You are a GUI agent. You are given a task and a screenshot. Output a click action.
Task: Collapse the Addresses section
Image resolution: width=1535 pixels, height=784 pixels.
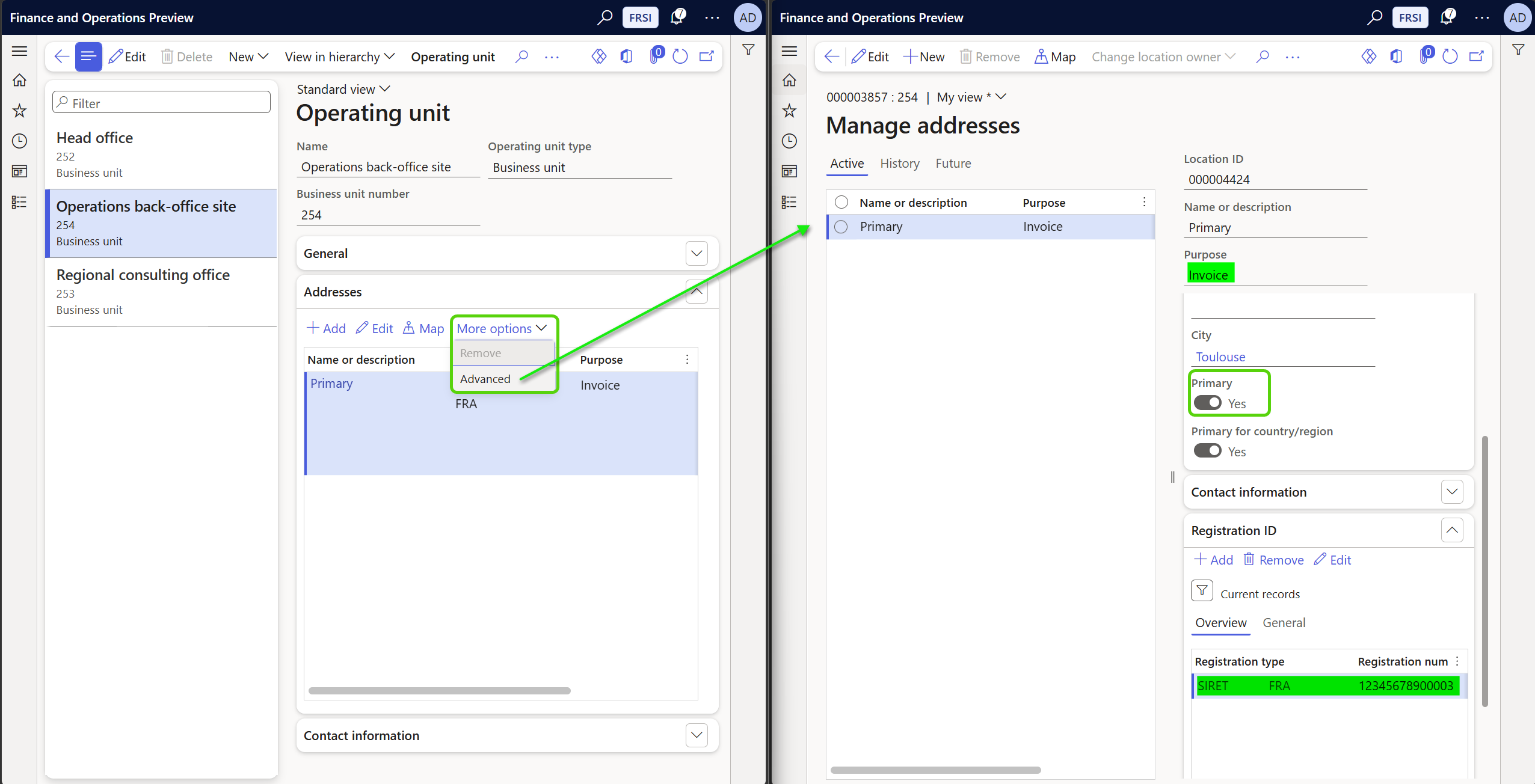(697, 292)
